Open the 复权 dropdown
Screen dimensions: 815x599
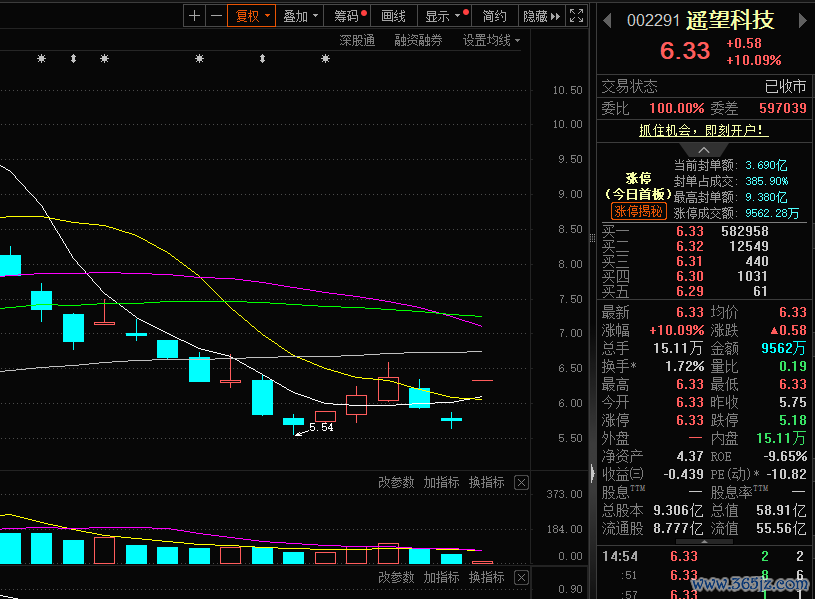coord(252,16)
